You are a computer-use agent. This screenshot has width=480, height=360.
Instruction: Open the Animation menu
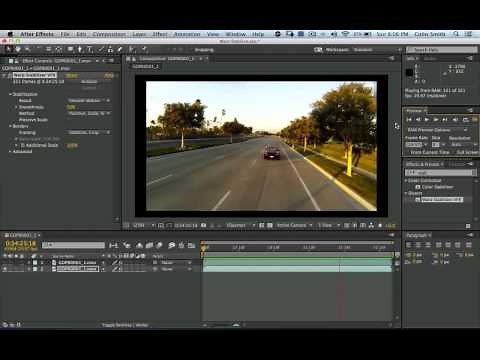187,34
